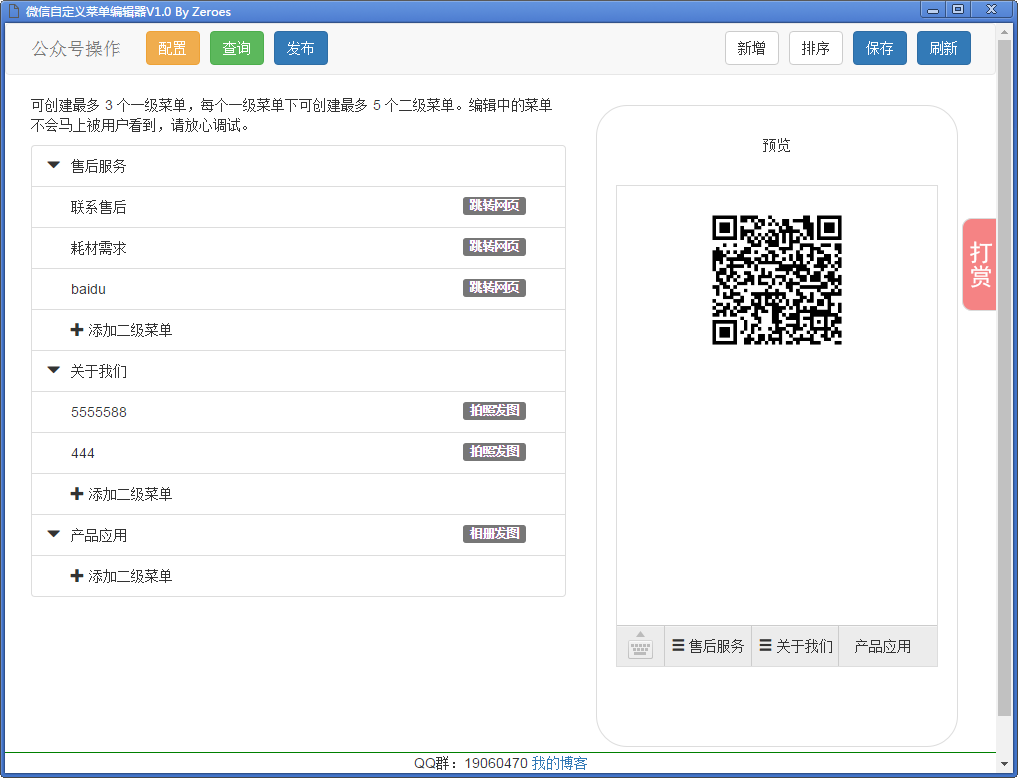Viewport: 1018px width, 778px height.
Task: Collapse the 售后服务 menu triangle
Action: (x=54, y=166)
